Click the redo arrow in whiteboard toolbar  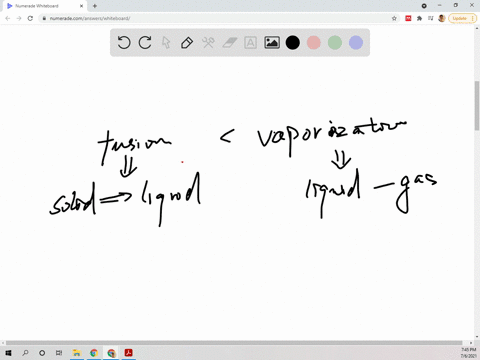click(145, 43)
